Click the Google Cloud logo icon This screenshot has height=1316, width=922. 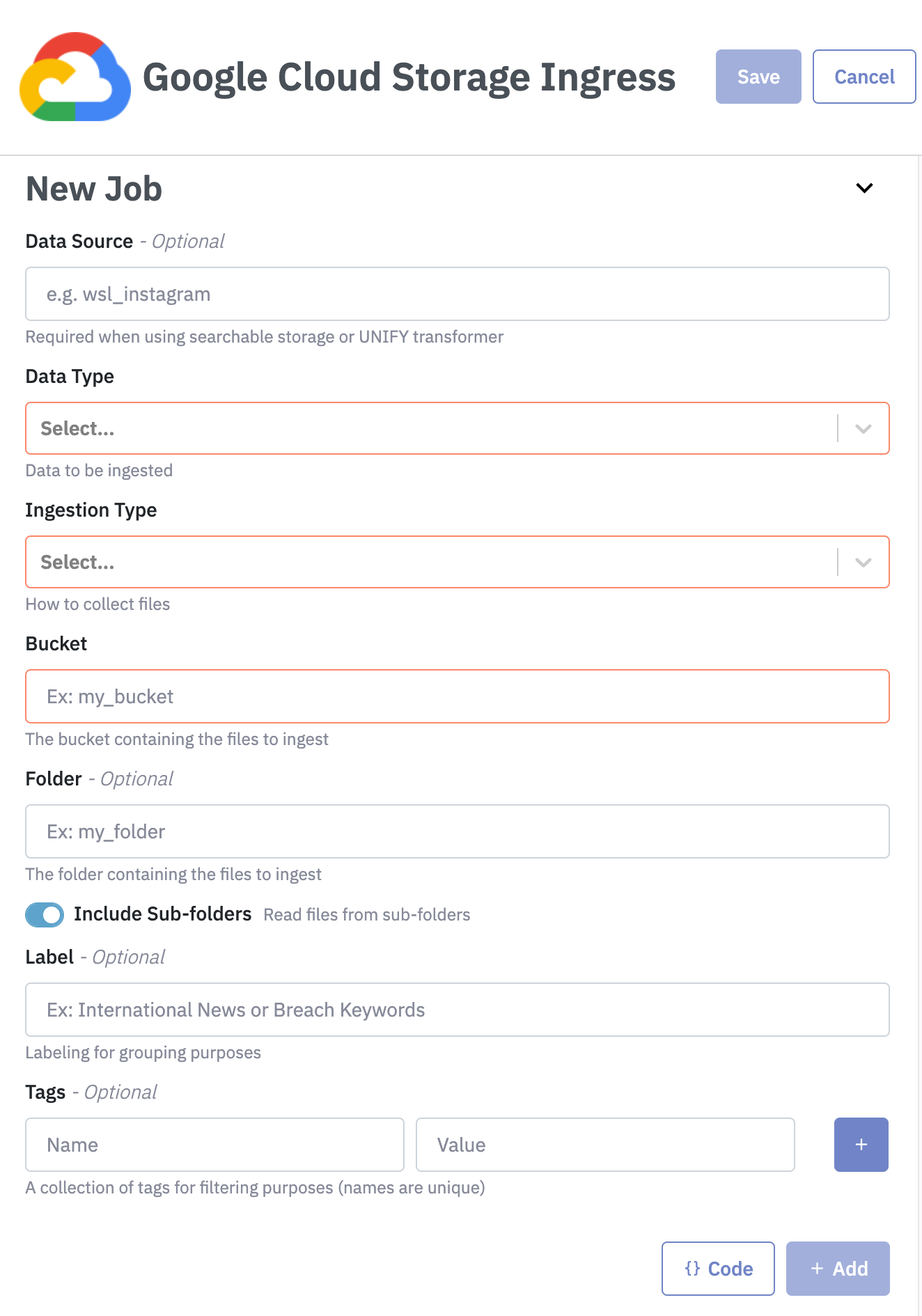click(x=75, y=77)
